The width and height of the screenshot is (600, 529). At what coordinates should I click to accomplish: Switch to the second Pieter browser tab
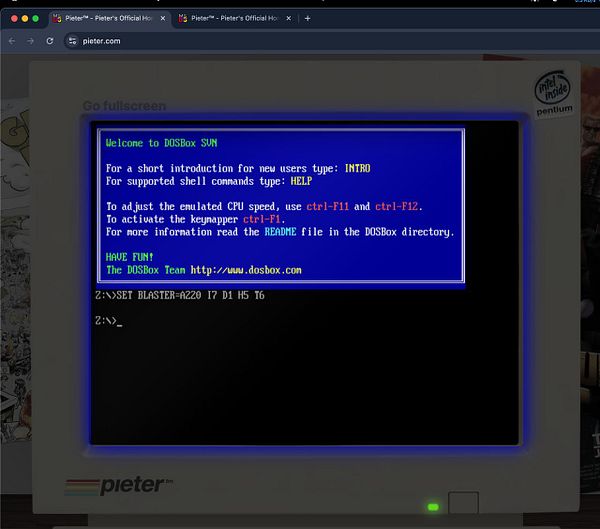click(235, 18)
